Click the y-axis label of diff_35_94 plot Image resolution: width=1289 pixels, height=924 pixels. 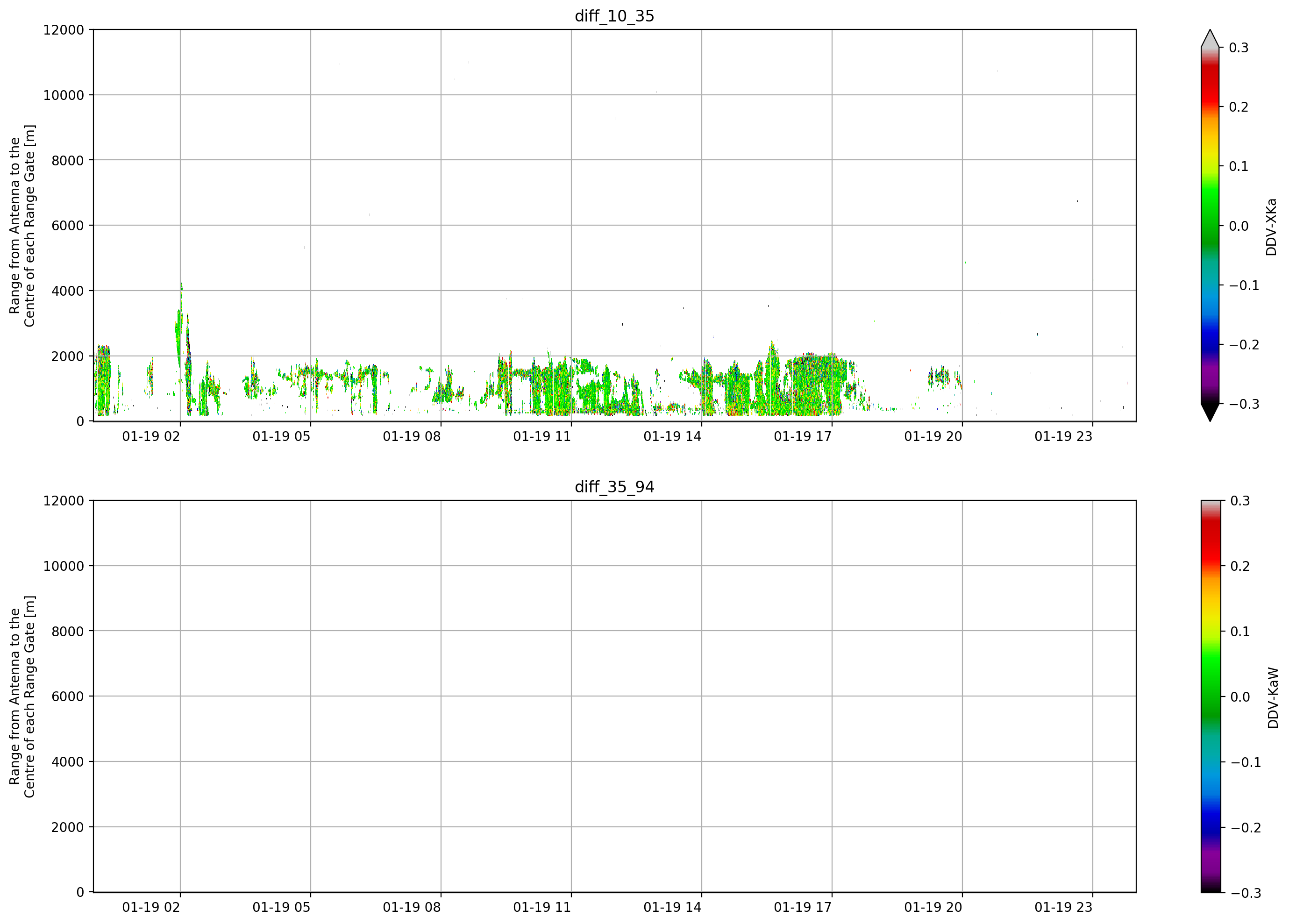22,697
